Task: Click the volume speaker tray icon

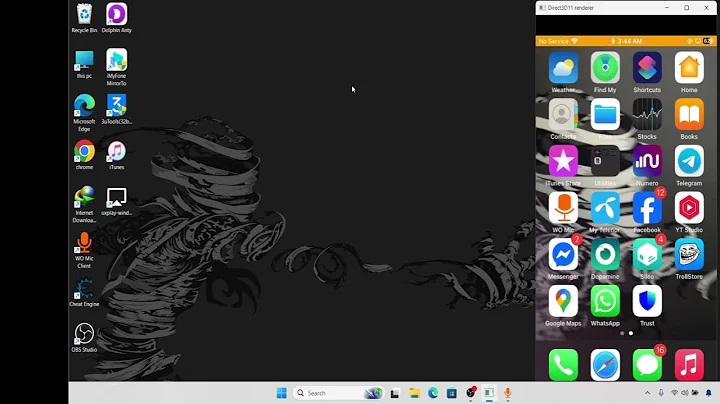Action: (685, 393)
